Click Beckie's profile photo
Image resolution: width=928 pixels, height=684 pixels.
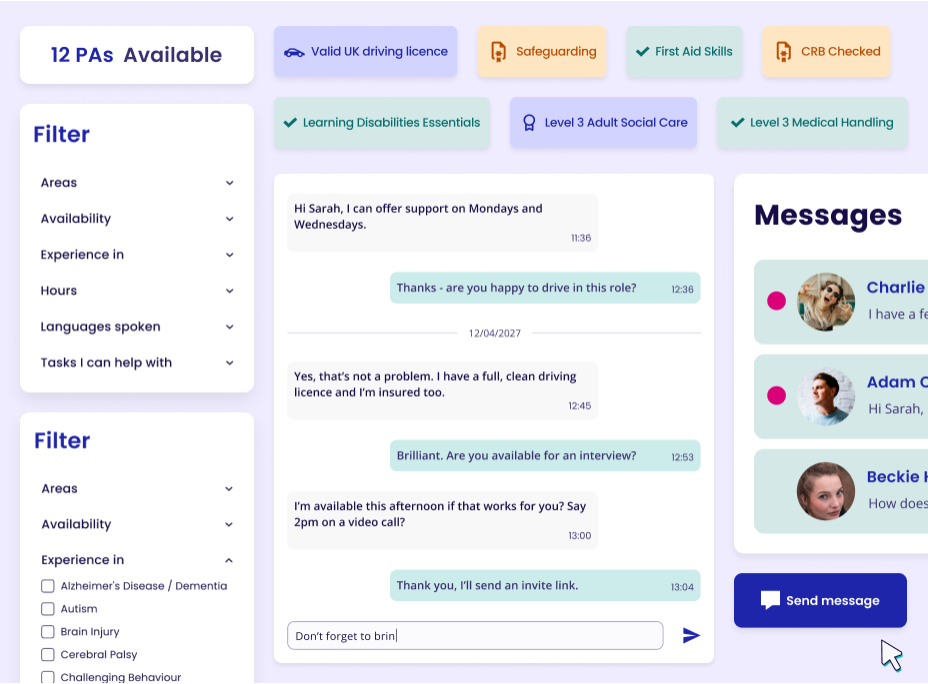coord(825,491)
